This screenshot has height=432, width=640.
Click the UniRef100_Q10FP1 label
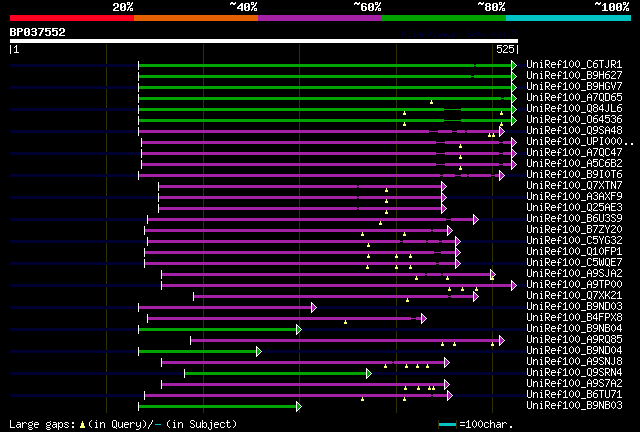[x=574, y=252]
